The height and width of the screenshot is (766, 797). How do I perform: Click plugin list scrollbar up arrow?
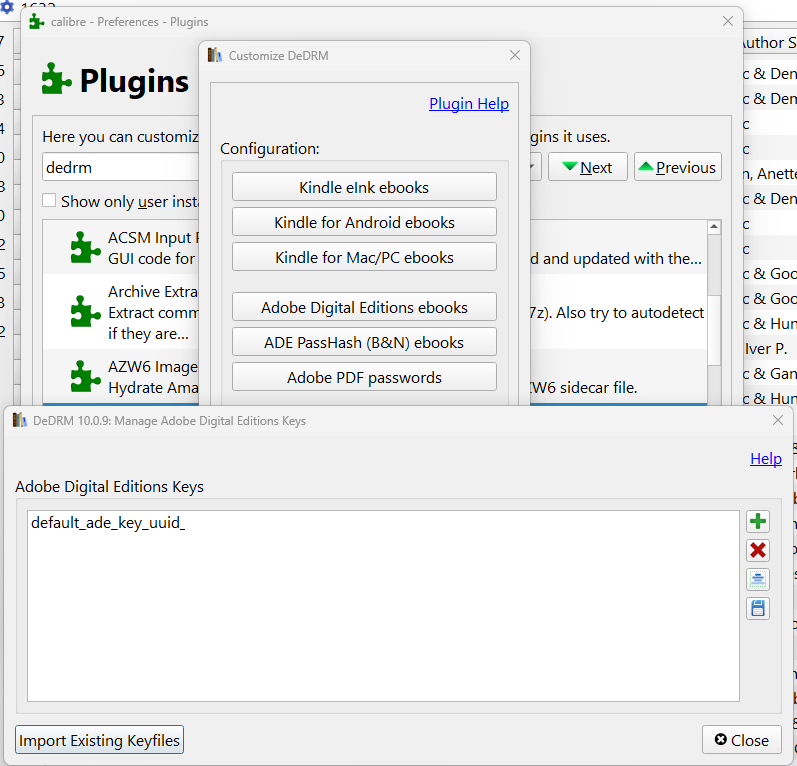coord(714,227)
